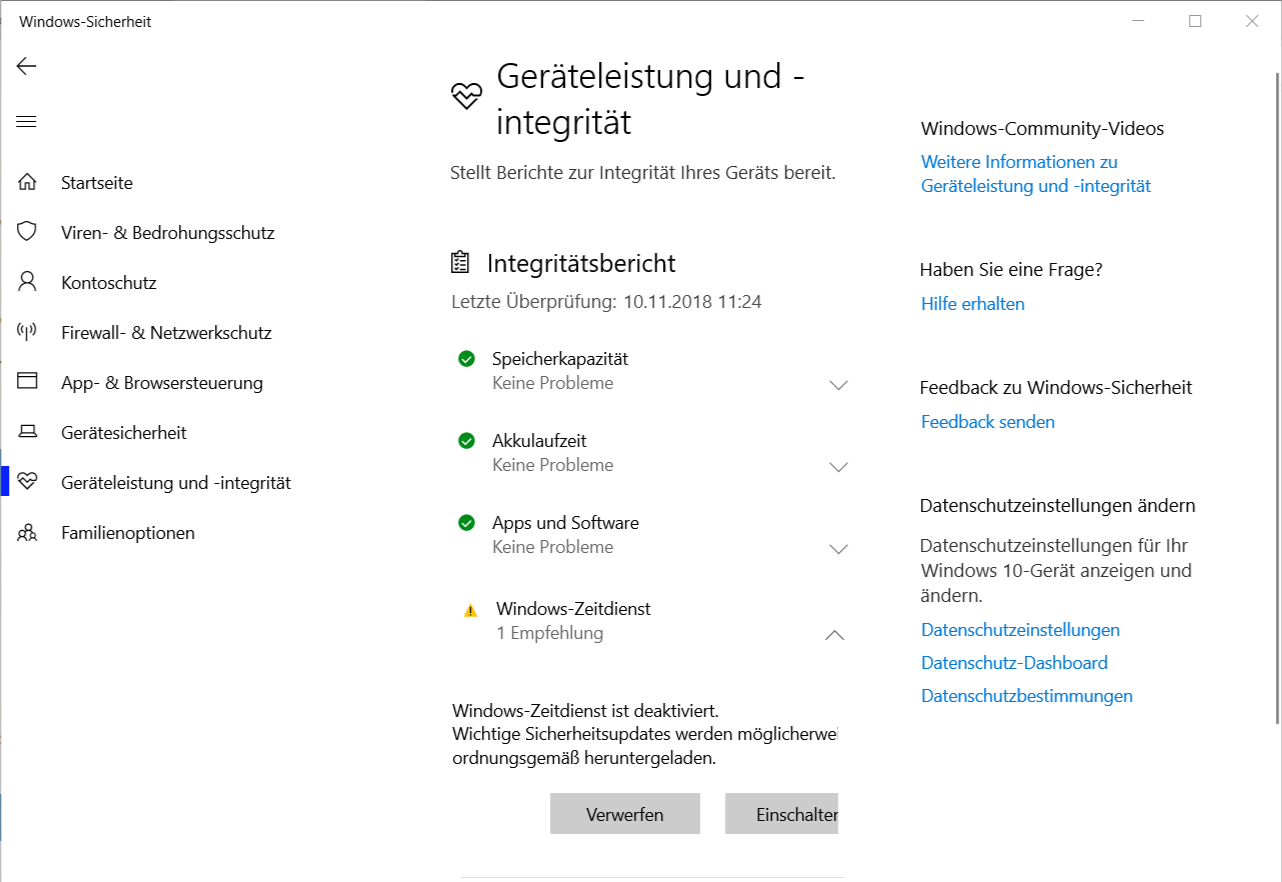Click the Akkulaufzeit heading text
This screenshot has height=882, width=1282.
539,440
